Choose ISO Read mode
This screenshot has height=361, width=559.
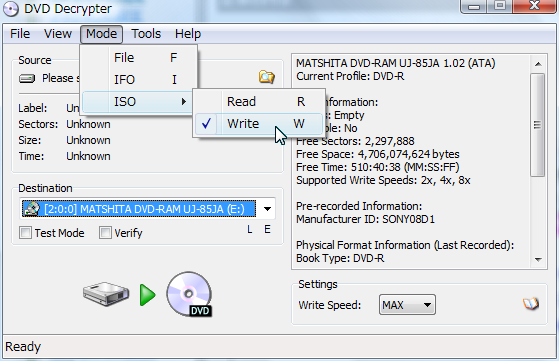pos(259,102)
